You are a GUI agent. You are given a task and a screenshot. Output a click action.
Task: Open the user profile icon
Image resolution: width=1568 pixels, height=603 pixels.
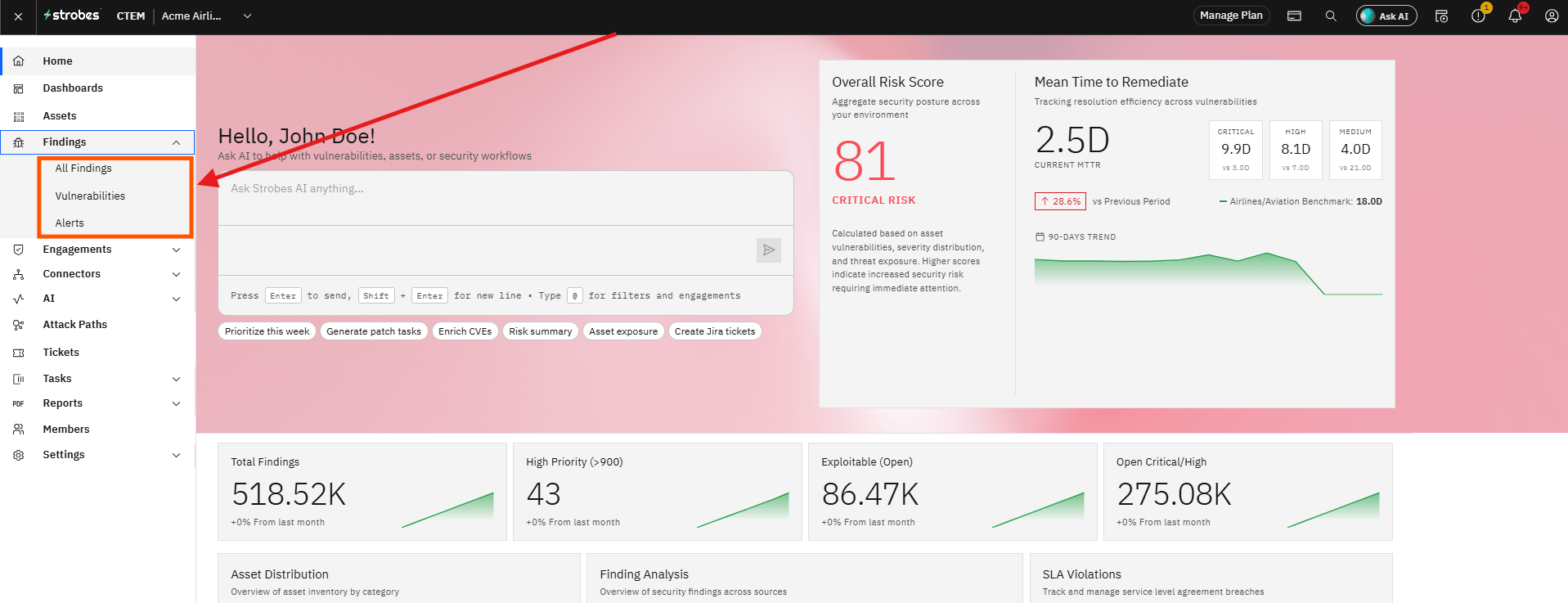(1552, 16)
